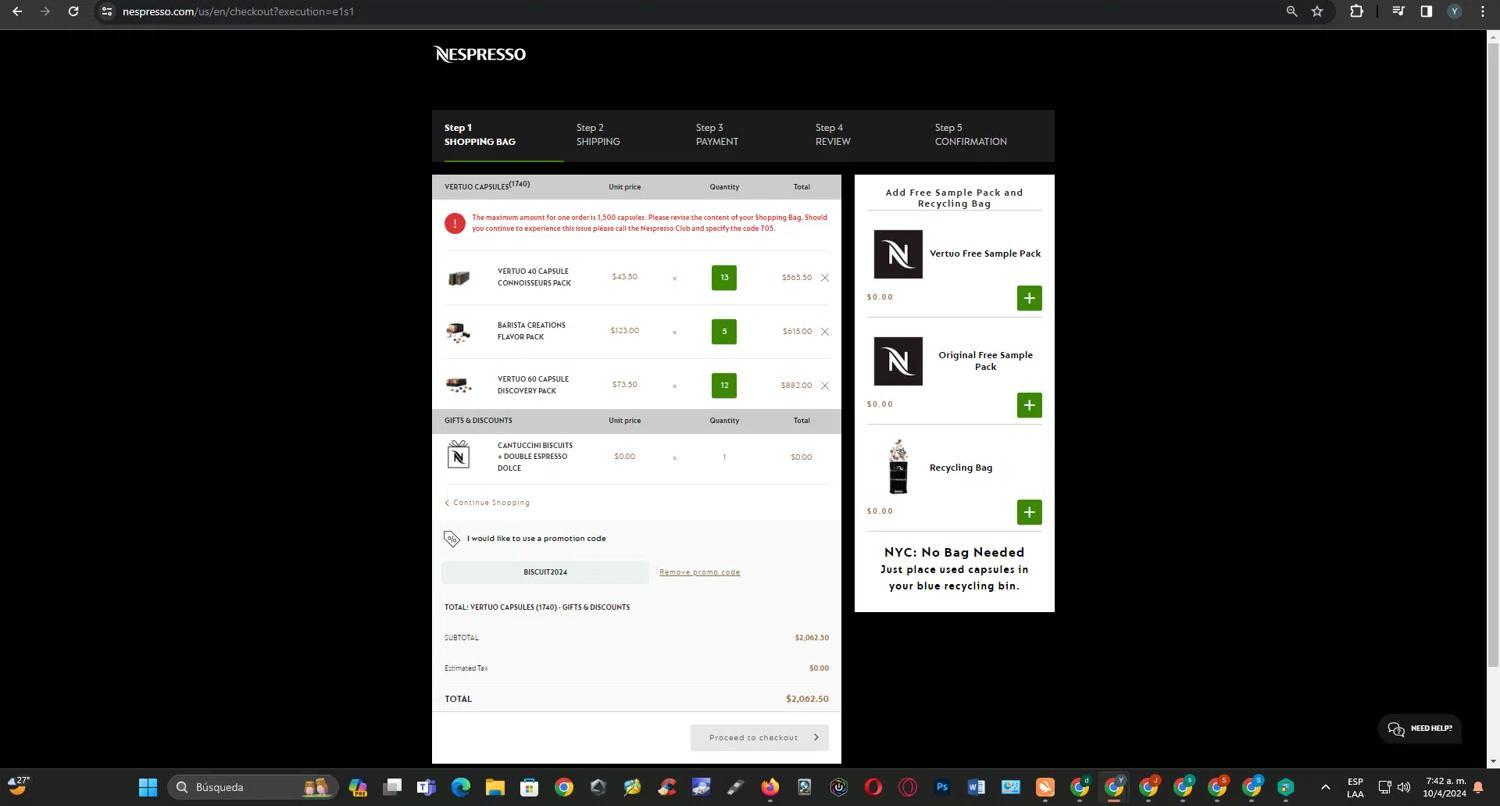Image resolution: width=1500 pixels, height=806 pixels.
Task: Open Firefox from taskbar
Action: tap(770, 788)
